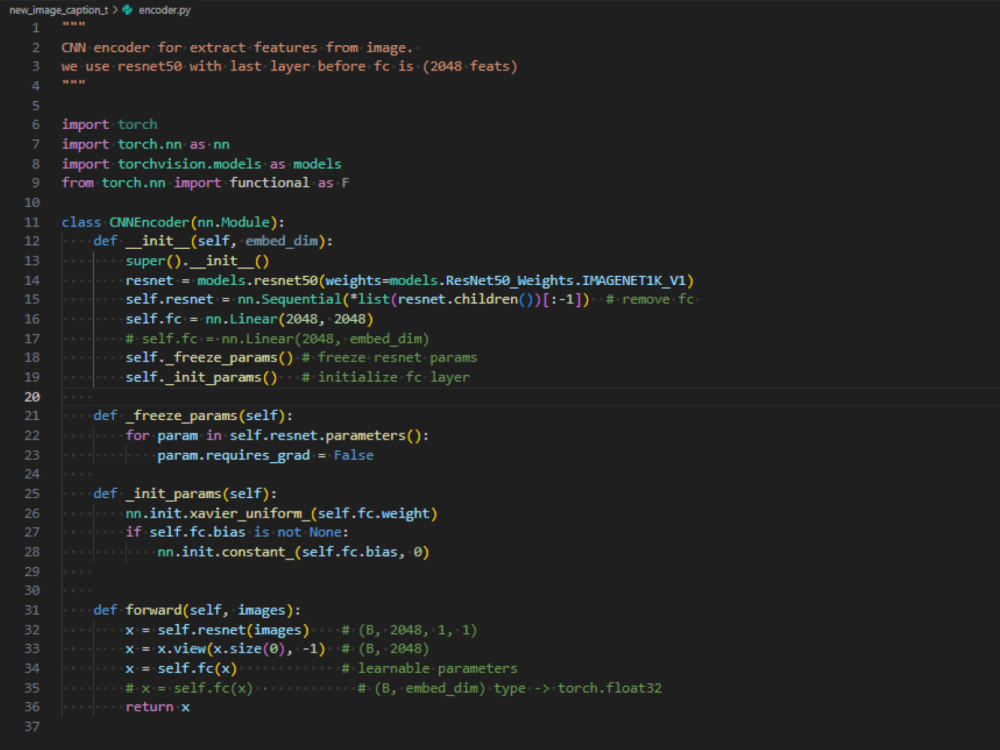Click 'torchvision.models' in the import line
Image resolution: width=1000 pixels, height=750 pixels.
click(x=189, y=164)
